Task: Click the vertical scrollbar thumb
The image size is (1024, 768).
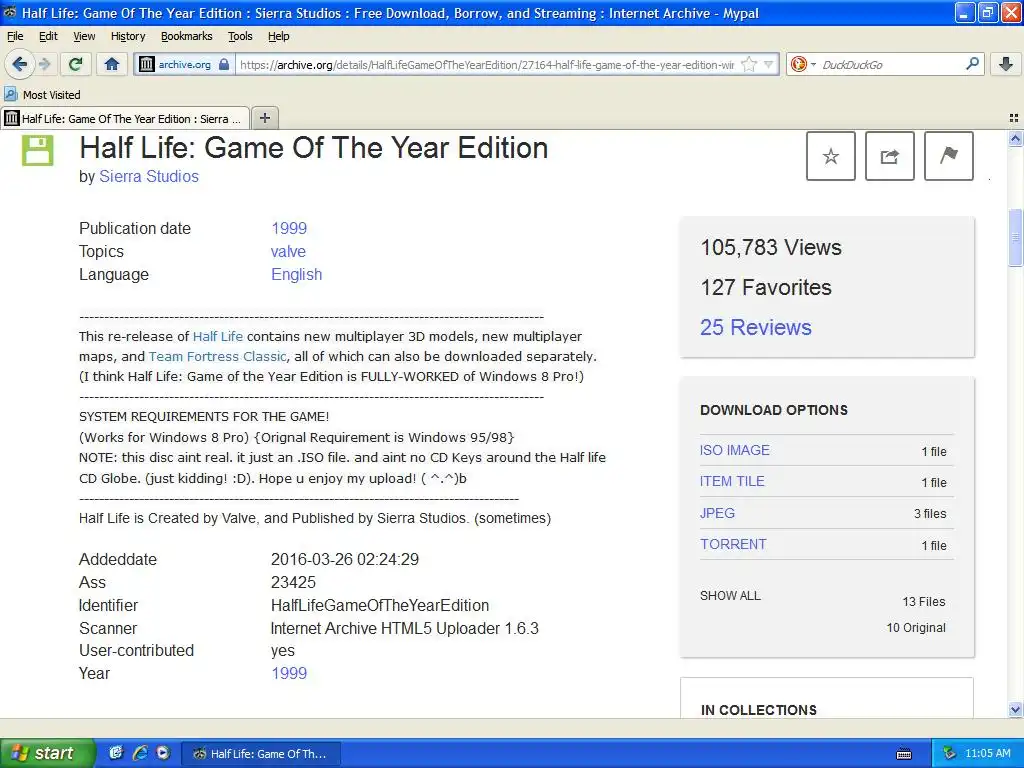Action: pos(1015,237)
